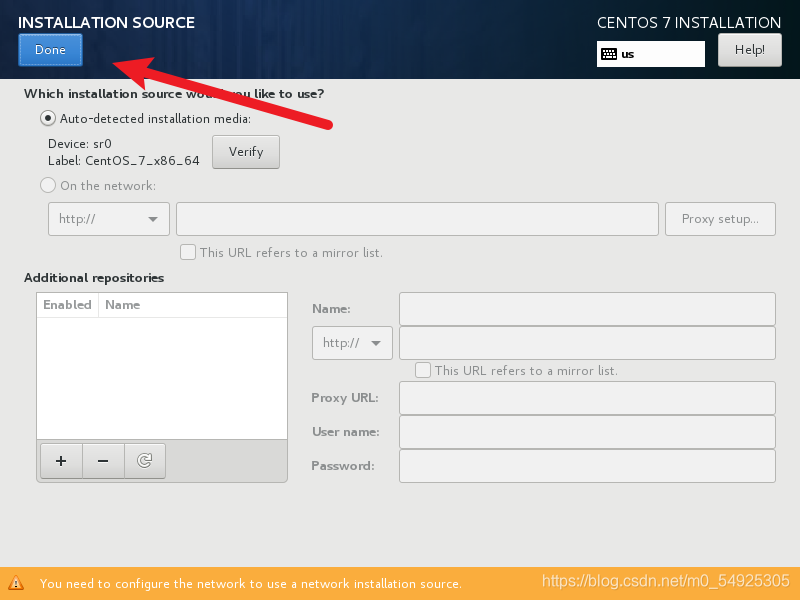
Task: Click the User name input field
Action: [587, 432]
